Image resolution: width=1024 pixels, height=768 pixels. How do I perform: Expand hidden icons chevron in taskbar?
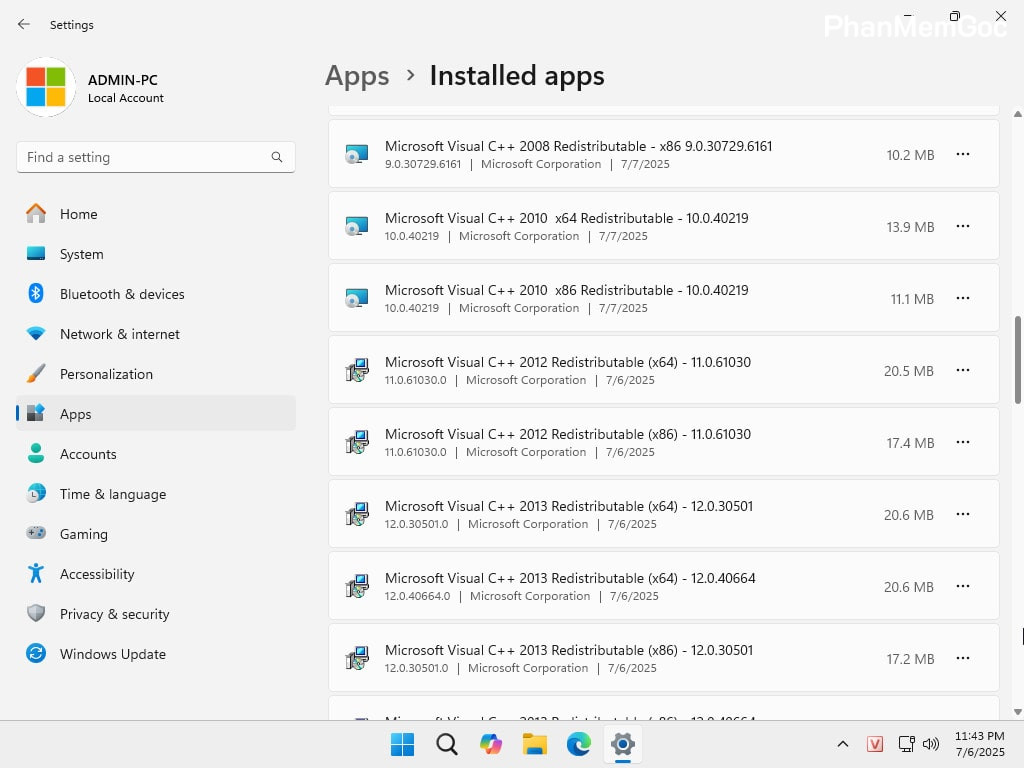[843, 744]
